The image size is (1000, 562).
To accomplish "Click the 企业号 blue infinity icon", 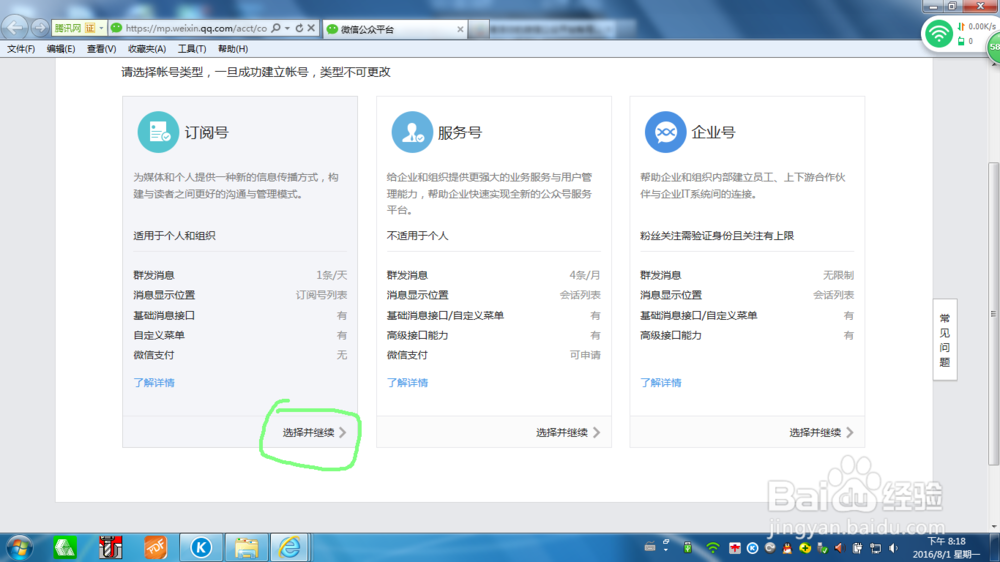I will click(x=665, y=132).
